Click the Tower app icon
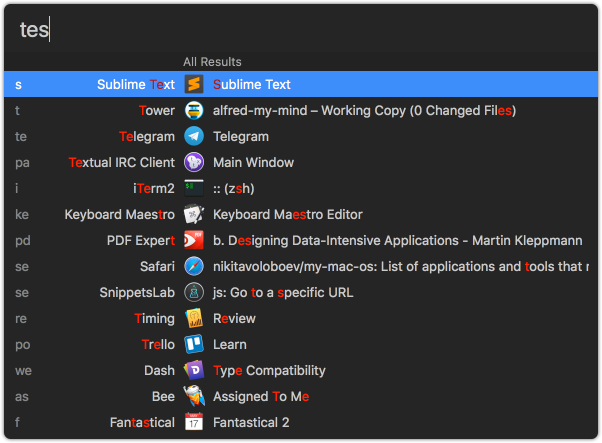The height and width of the screenshot is (443, 602). click(194, 110)
